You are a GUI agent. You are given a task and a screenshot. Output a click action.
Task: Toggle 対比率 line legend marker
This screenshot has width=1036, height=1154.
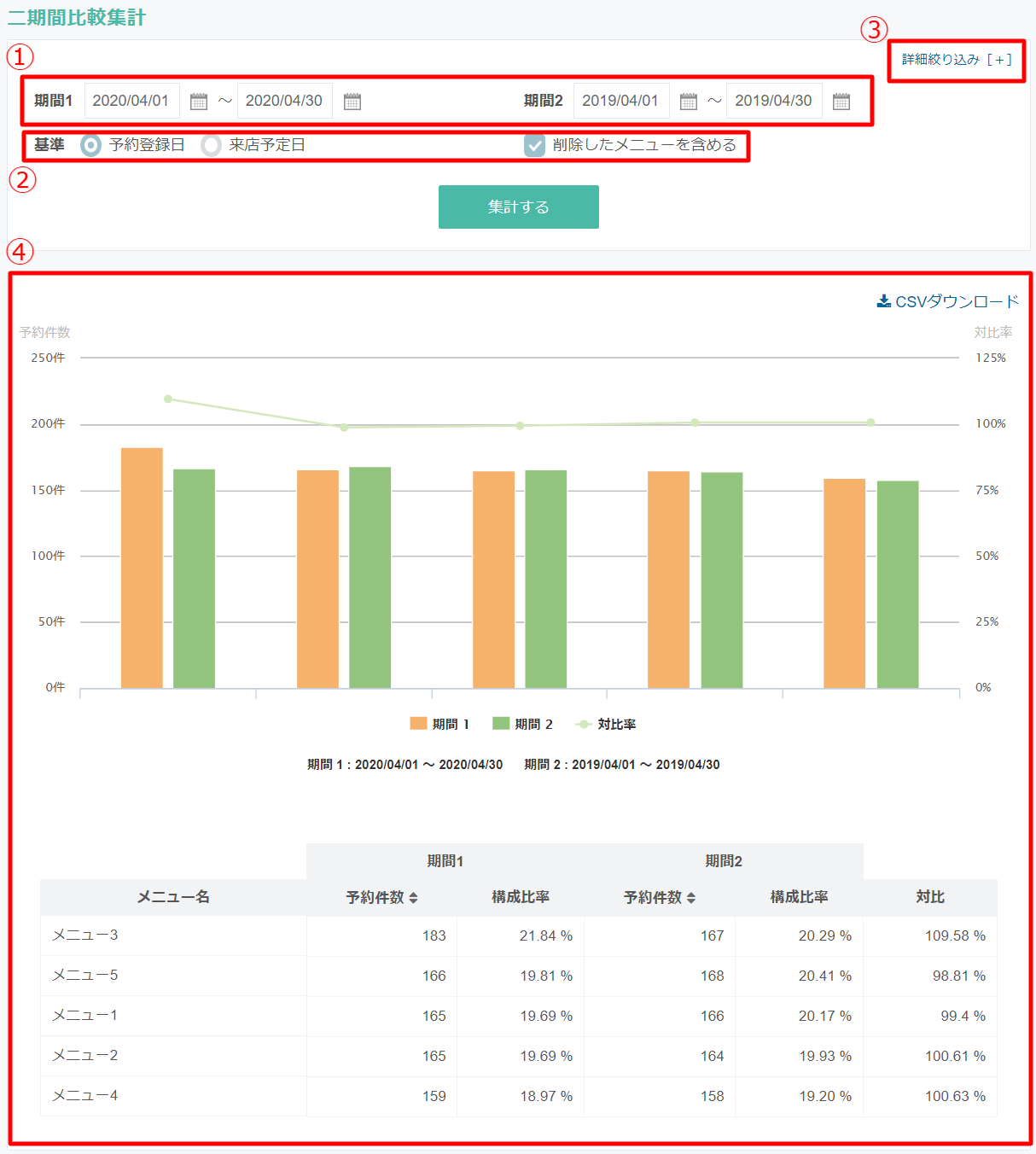pyautogui.click(x=584, y=724)
